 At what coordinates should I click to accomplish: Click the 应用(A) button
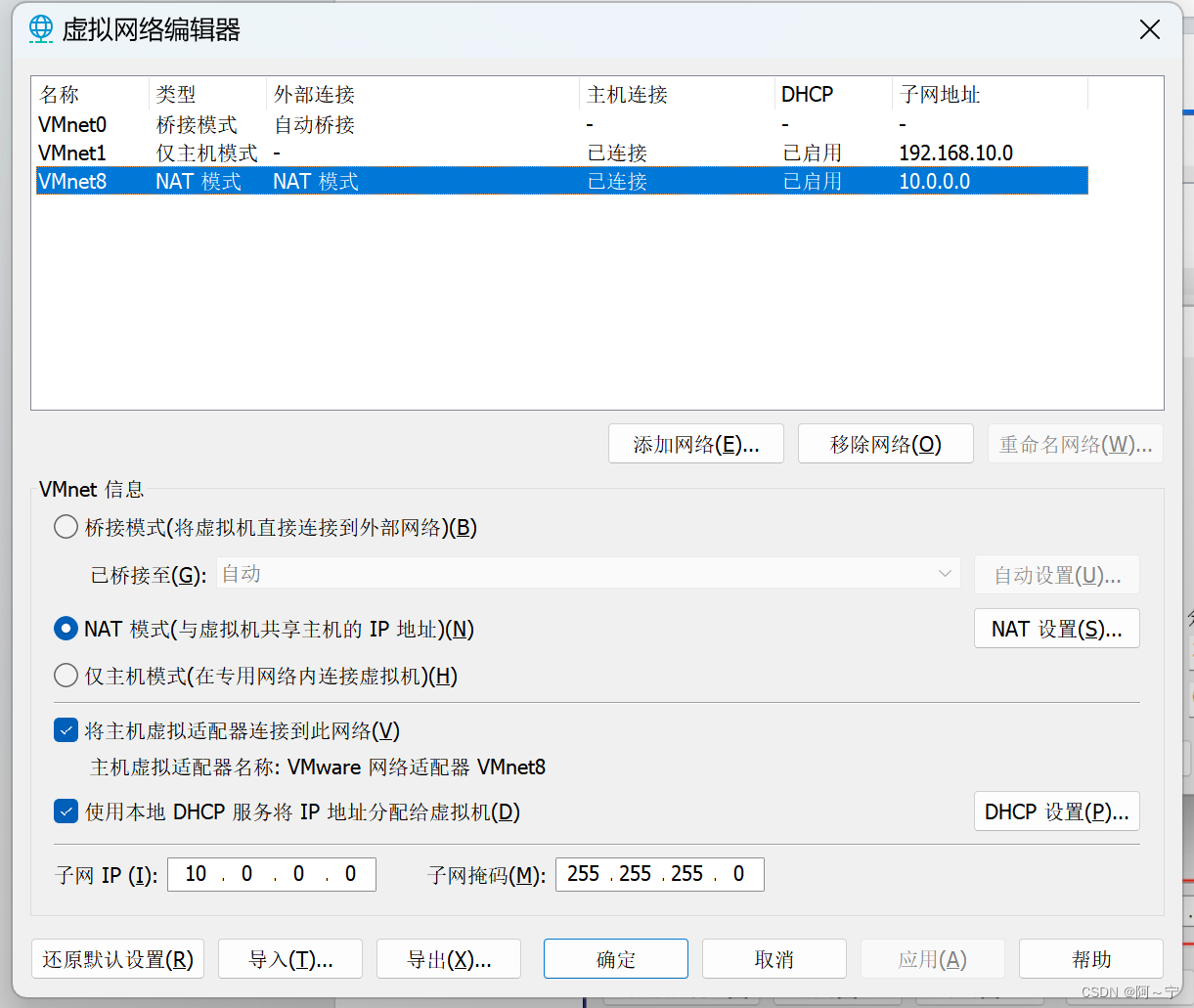tap(933, 959)
